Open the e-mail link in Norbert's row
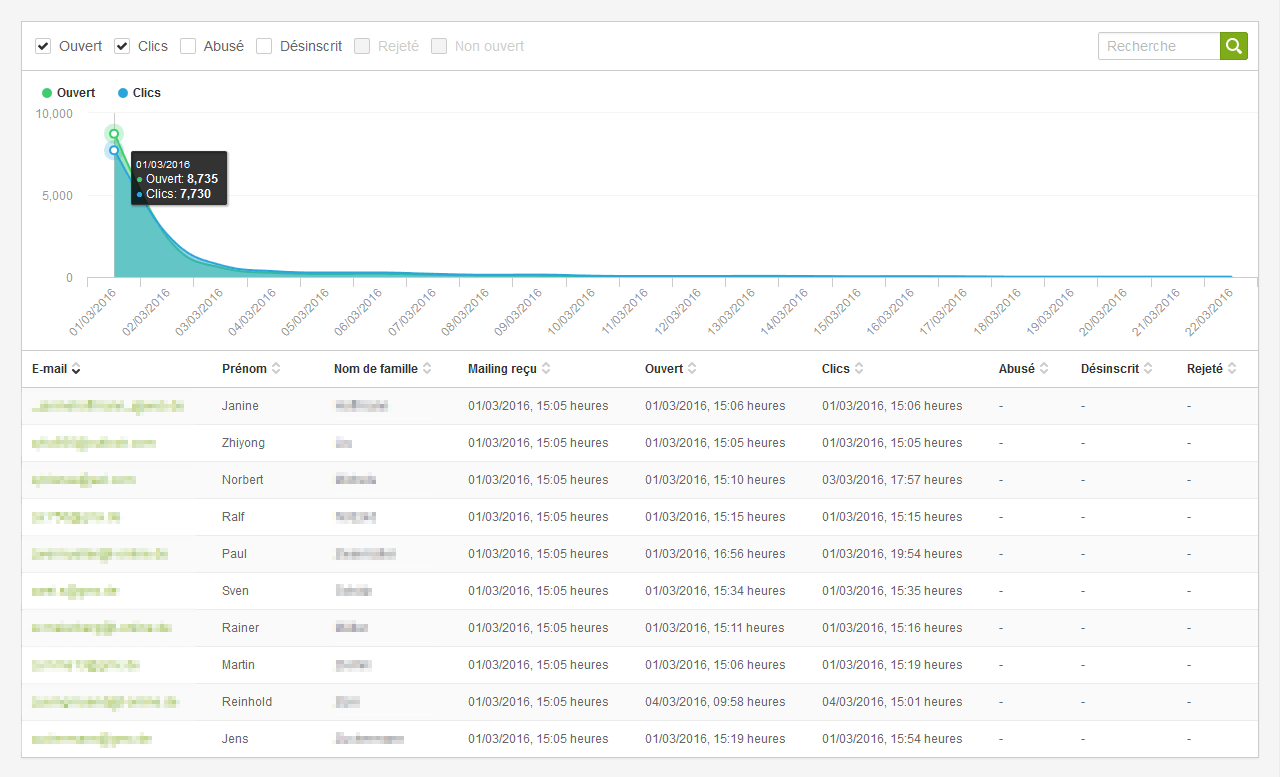This screenshot has height=777, width=1280. [84, 480]
